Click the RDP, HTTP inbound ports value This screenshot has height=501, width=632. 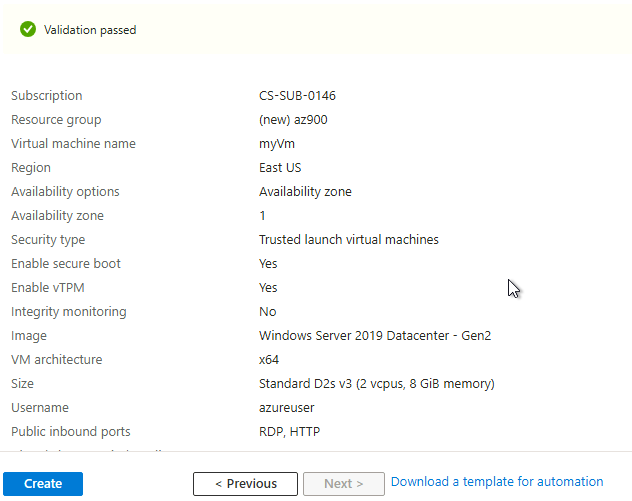tap(289, 432)
